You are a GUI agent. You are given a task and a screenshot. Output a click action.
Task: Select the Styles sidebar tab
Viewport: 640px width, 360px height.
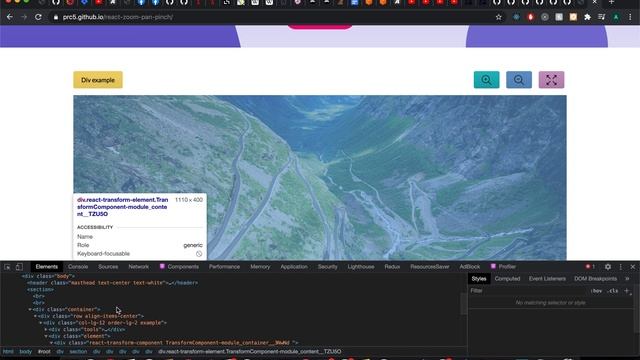click(479, 279)
